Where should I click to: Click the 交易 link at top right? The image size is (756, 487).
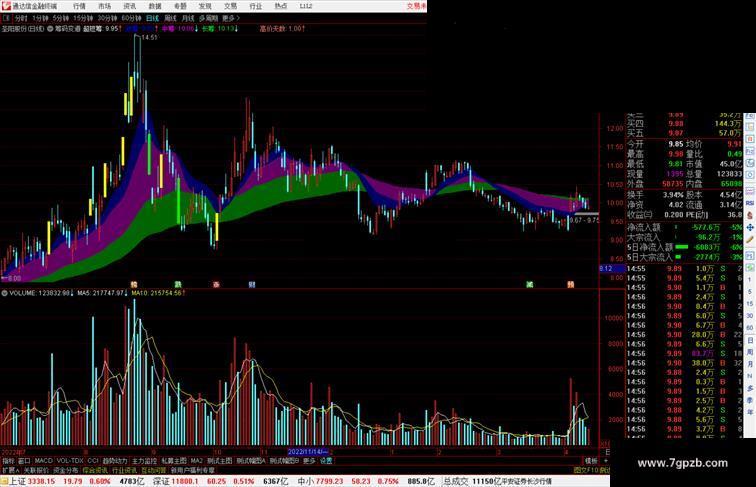coord(416,6)
